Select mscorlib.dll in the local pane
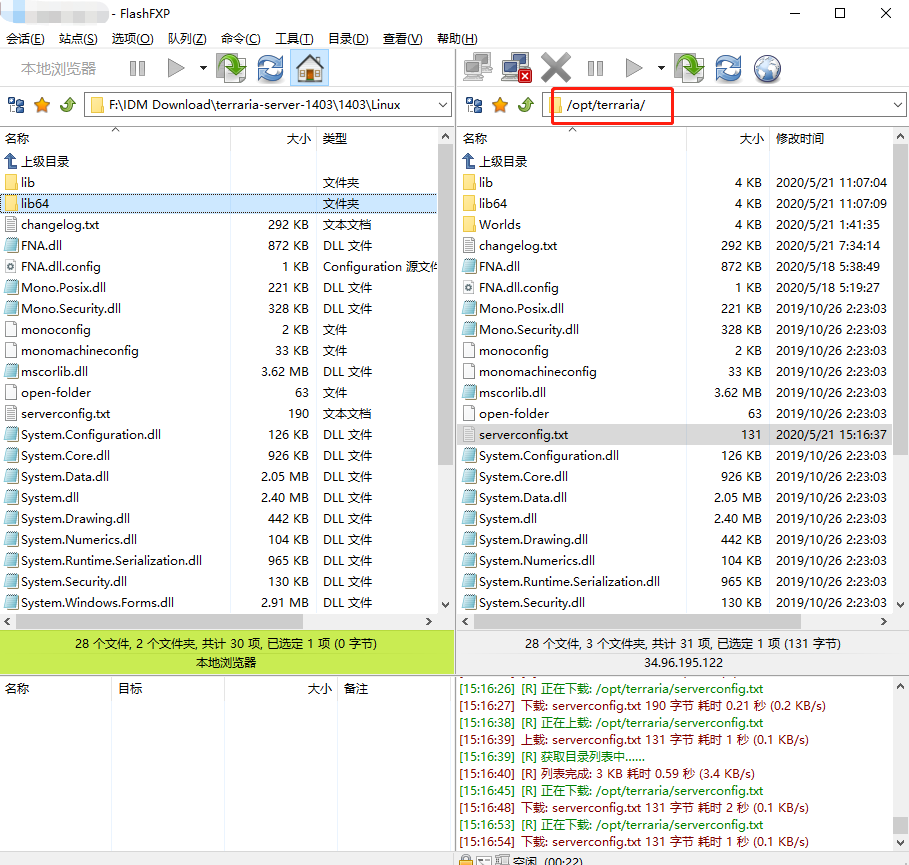The image size is (909, 865). tap(219, 372)
